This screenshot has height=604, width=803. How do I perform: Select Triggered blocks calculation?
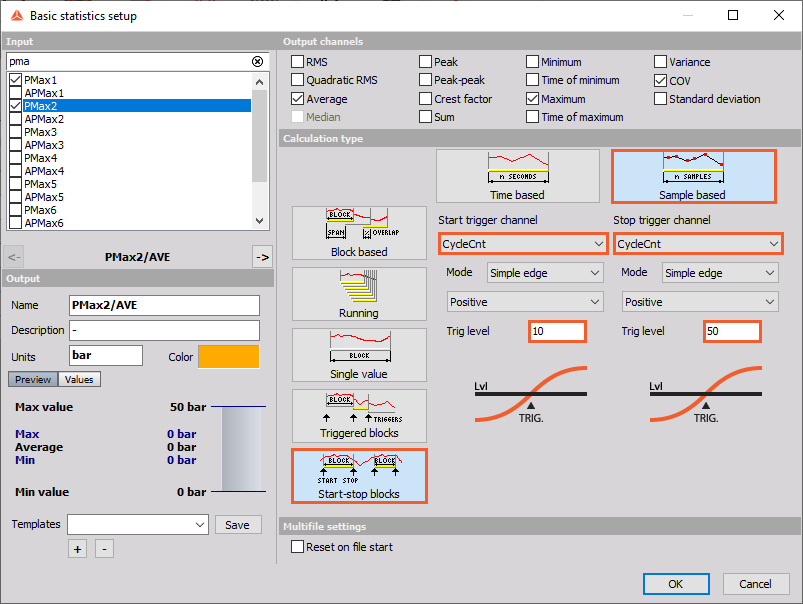coord(359,416)
